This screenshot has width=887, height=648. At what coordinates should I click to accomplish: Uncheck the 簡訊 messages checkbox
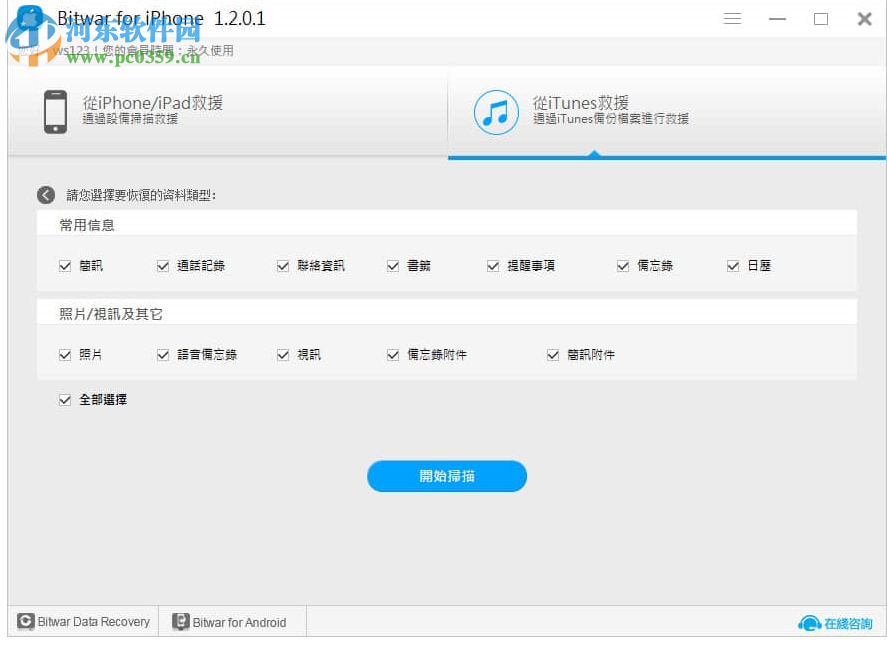[x=64, y=265]
